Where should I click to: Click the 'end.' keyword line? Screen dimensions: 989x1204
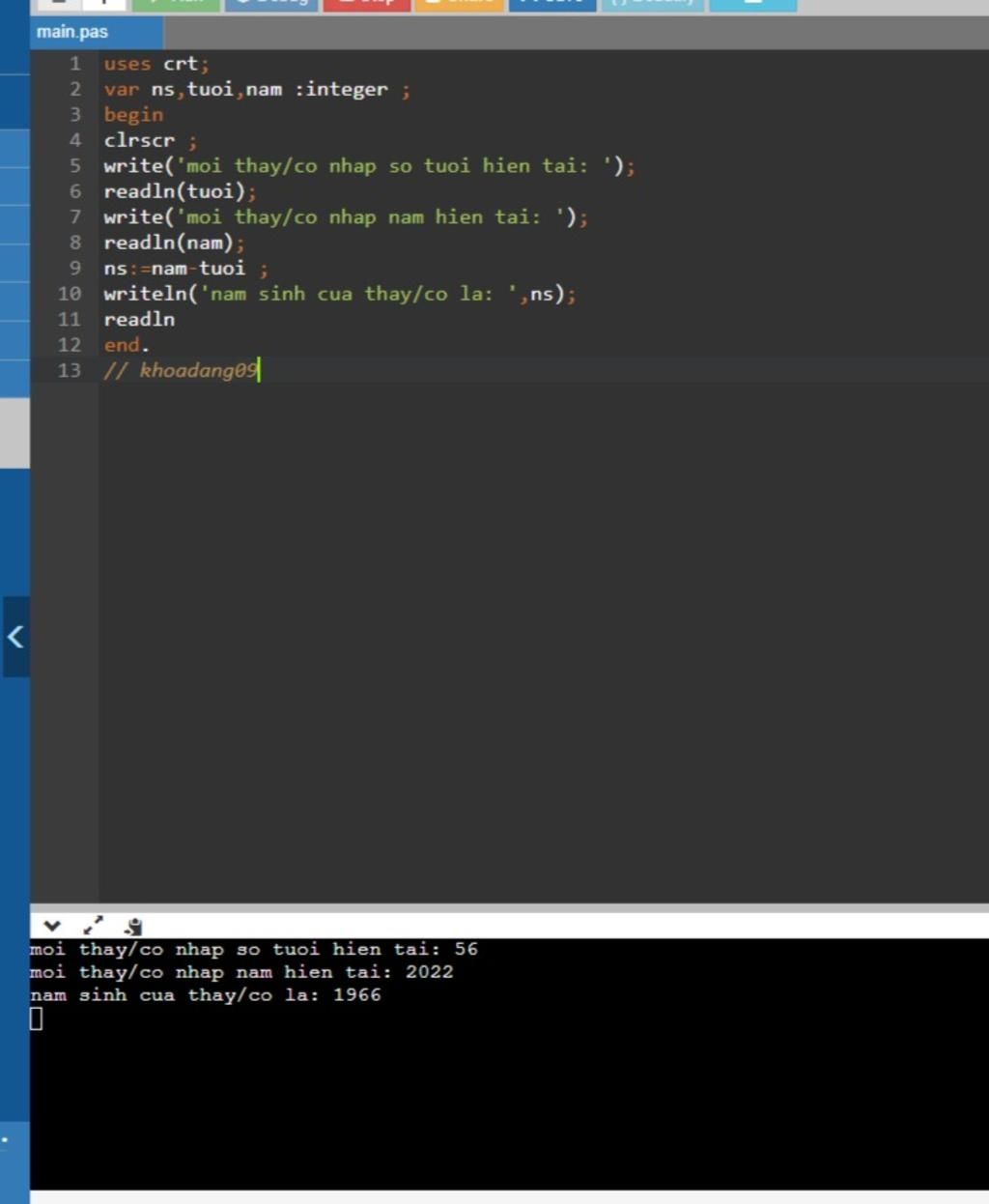coord(127,345)
